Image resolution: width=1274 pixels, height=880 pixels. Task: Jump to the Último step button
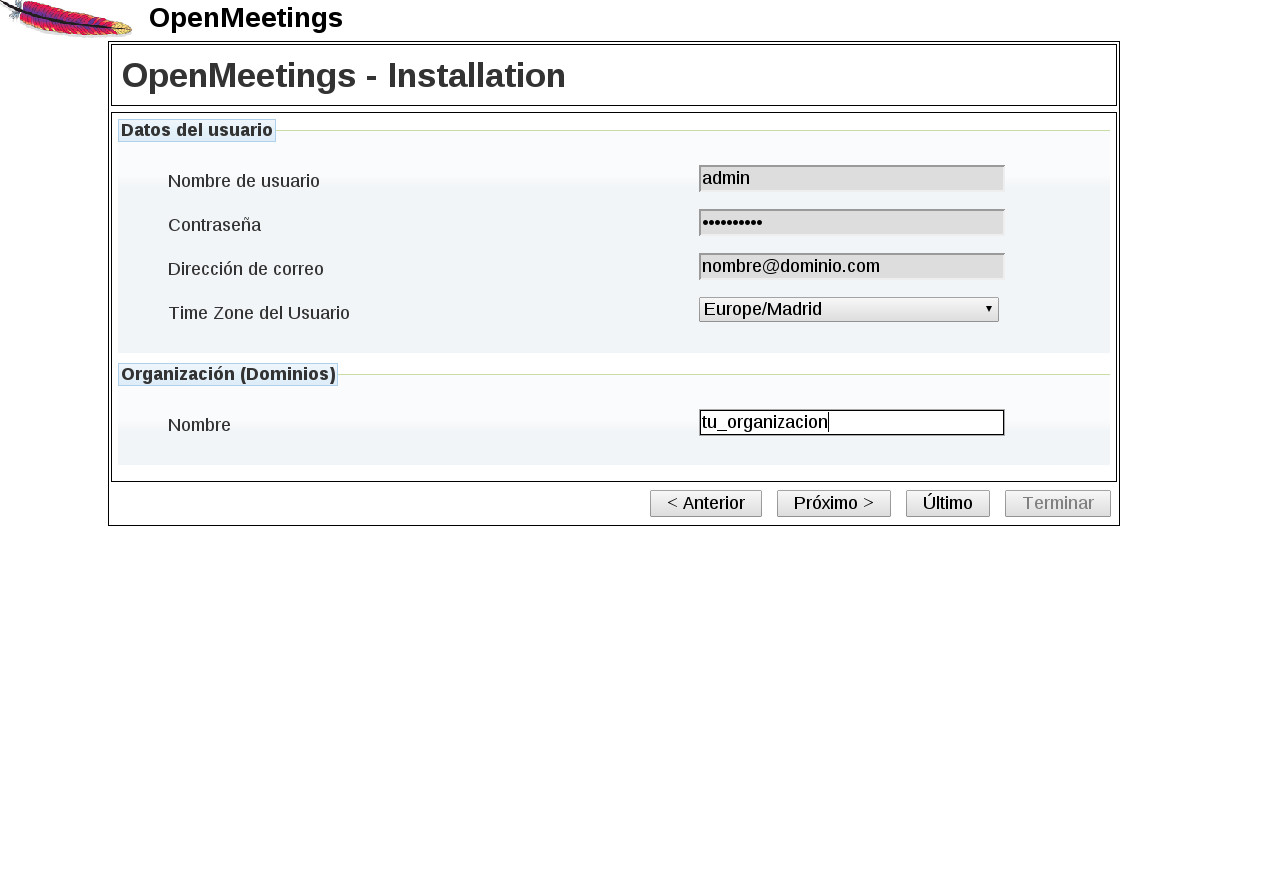pos(948,503)
